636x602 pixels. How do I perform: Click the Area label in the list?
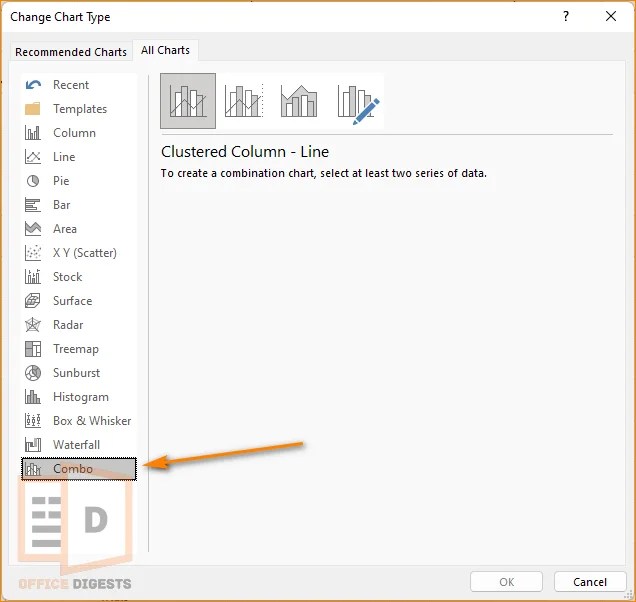click(65, 229)
